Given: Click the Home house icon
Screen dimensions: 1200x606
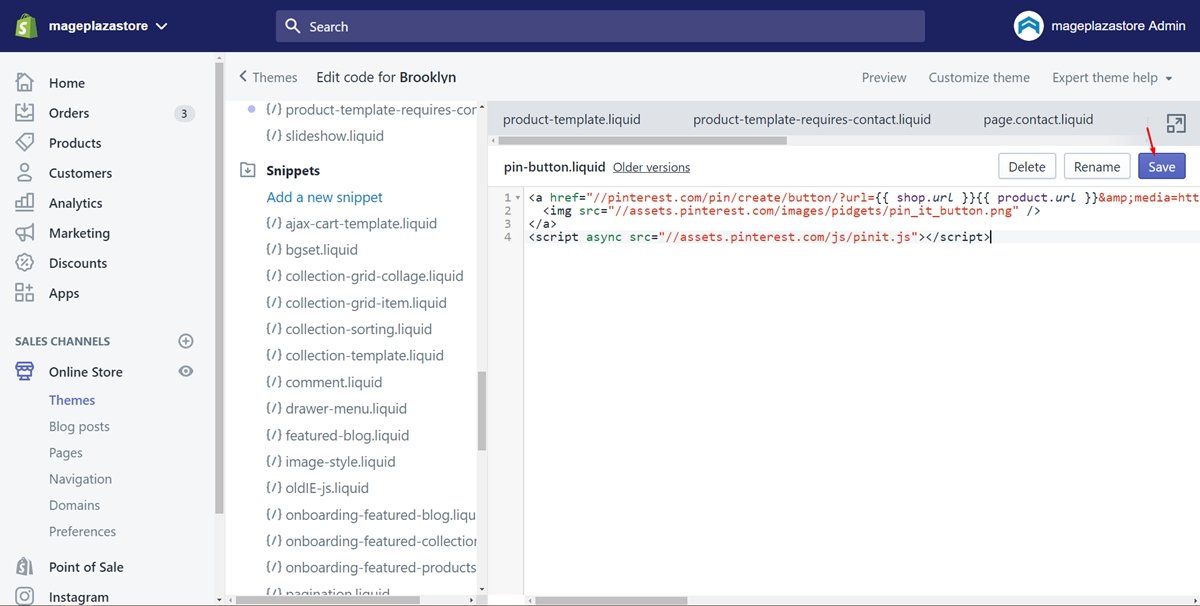Looking at the screenshot, I should point(25,83).
